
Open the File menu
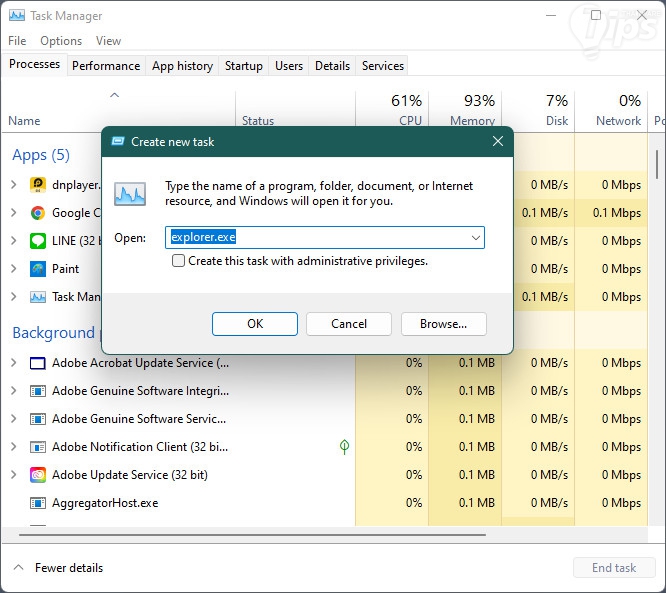(x=17, y=41)
